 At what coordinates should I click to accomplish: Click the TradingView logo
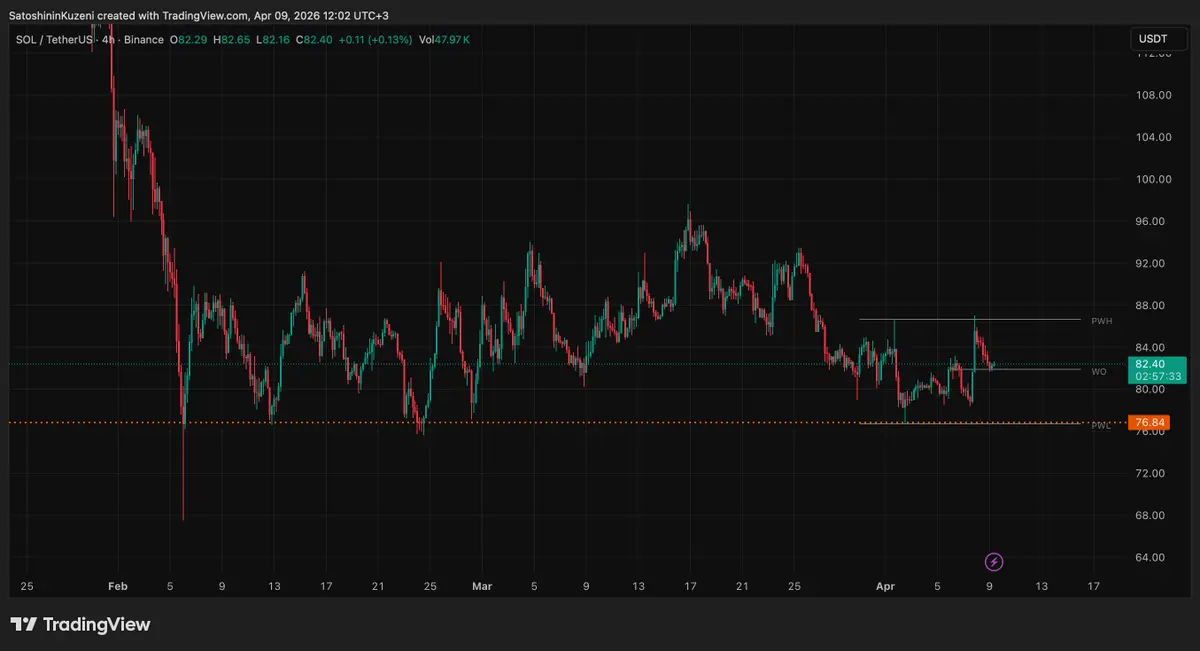pyautogui.click(x=81, y=625)
